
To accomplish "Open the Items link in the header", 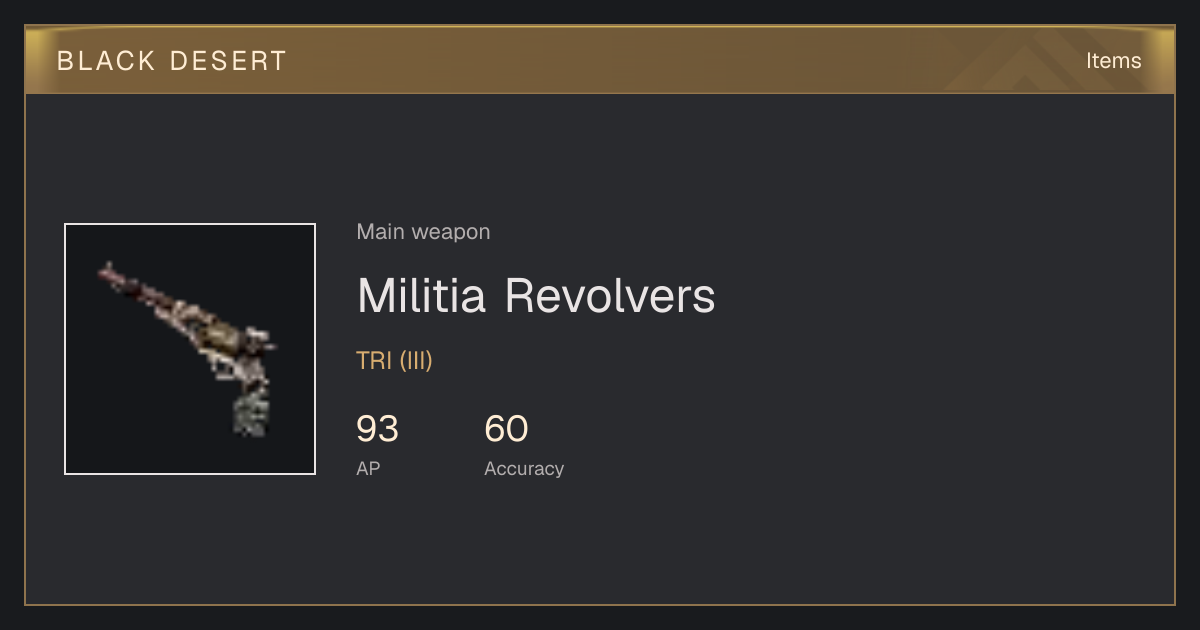I will 1113,61.
